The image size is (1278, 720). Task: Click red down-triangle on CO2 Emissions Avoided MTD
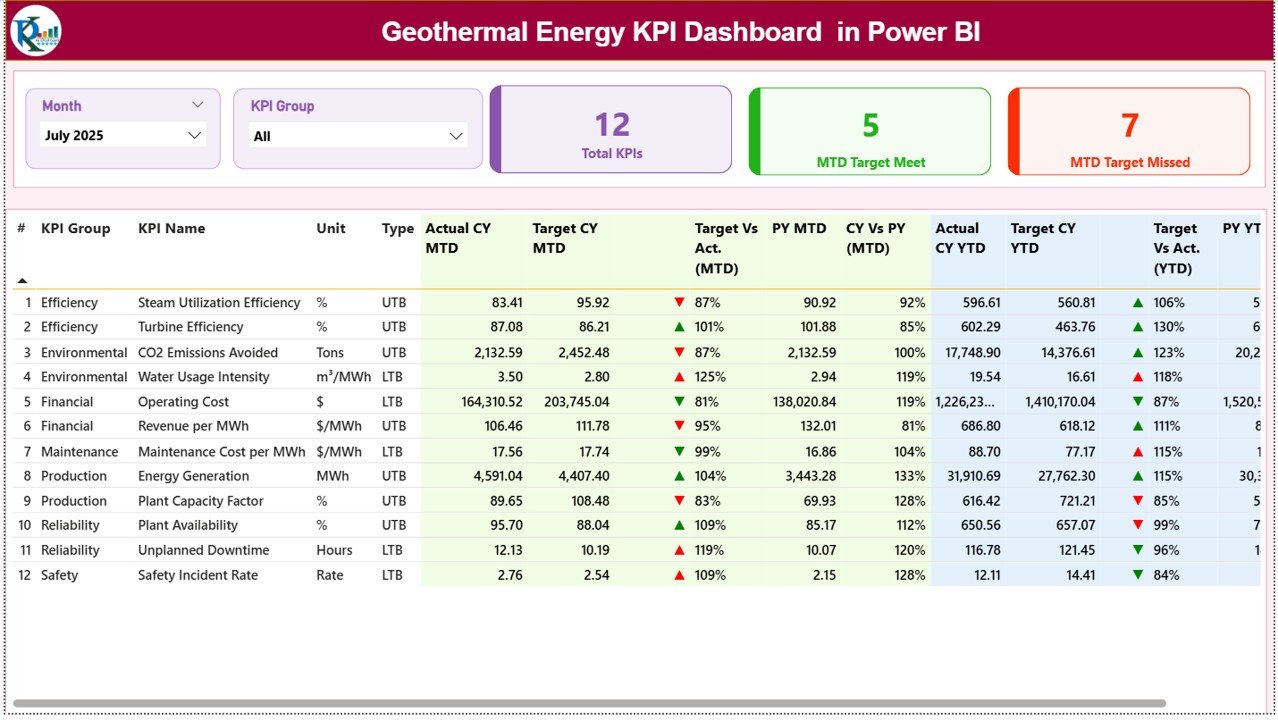[680, 352]
